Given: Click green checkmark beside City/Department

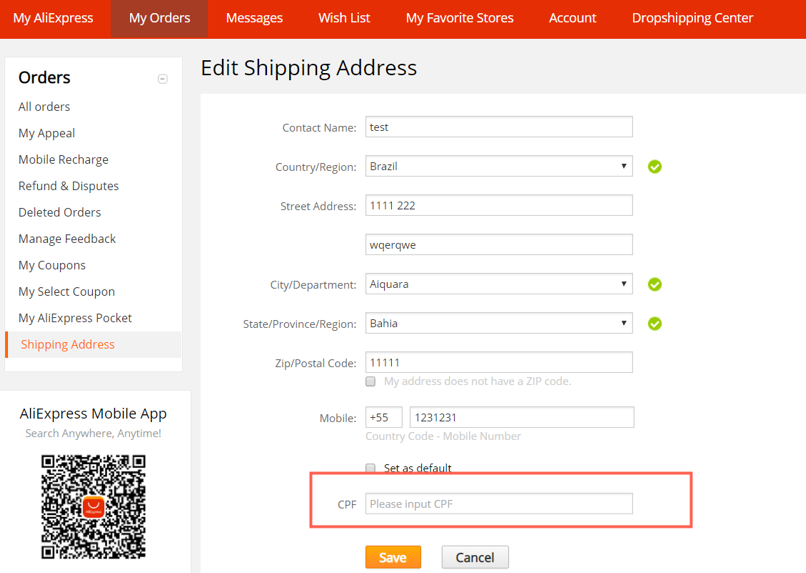Looking at the screenshot, I should coord(654,284).
